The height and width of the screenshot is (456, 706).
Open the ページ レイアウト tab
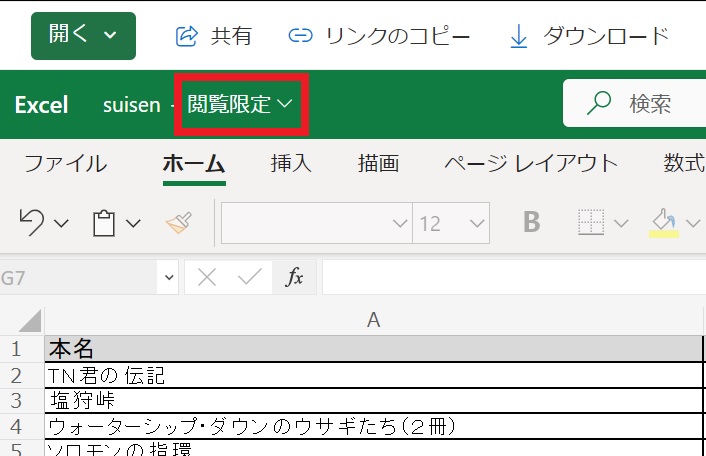pos(531,163)
